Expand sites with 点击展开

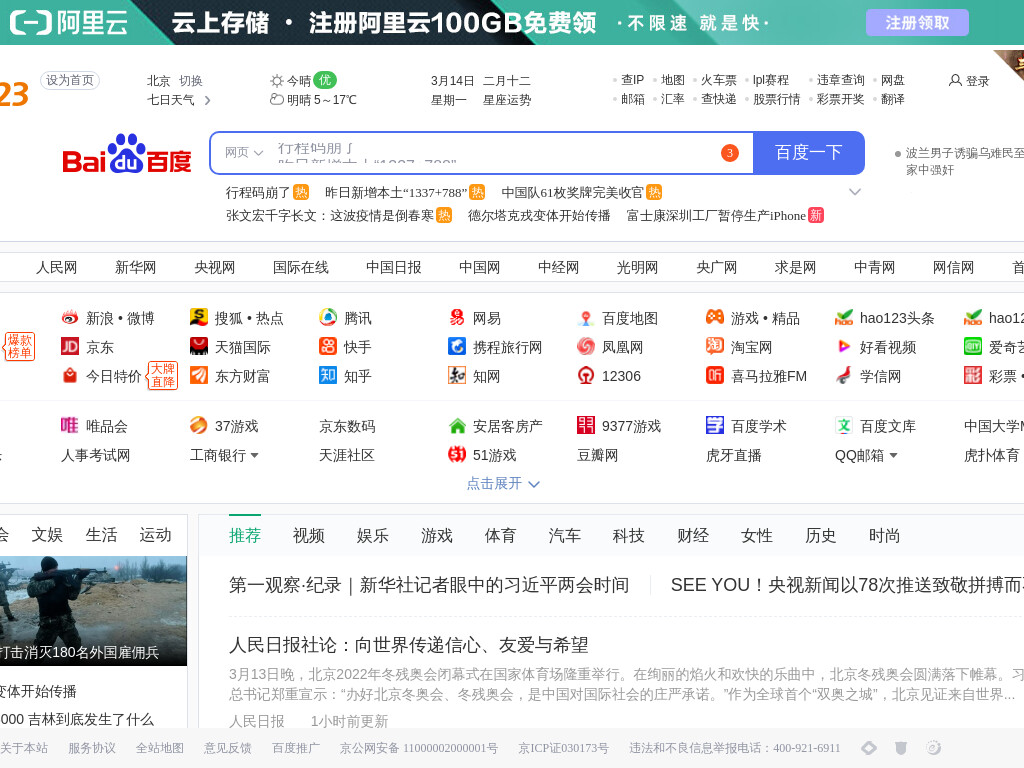[503, 483]
